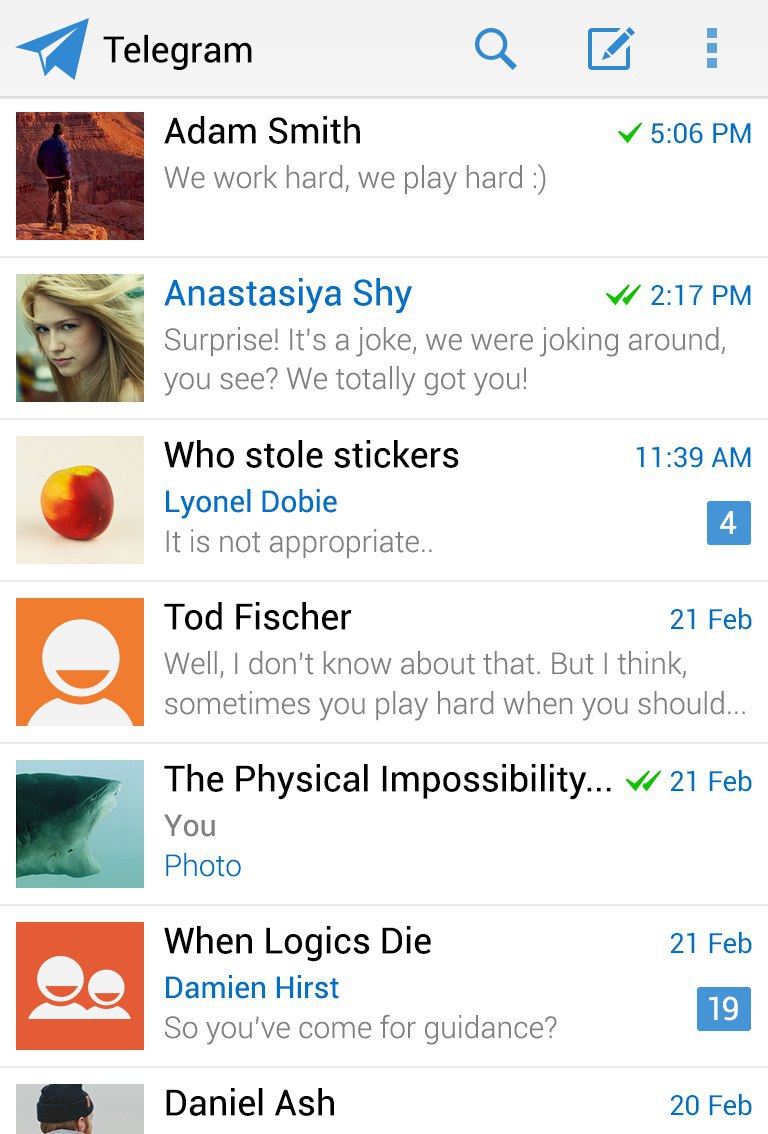Viewport: 768px width, 1134px height.
Task: Tap Tod Fischer's orange default avatar
Action: (x=80, y=662)
